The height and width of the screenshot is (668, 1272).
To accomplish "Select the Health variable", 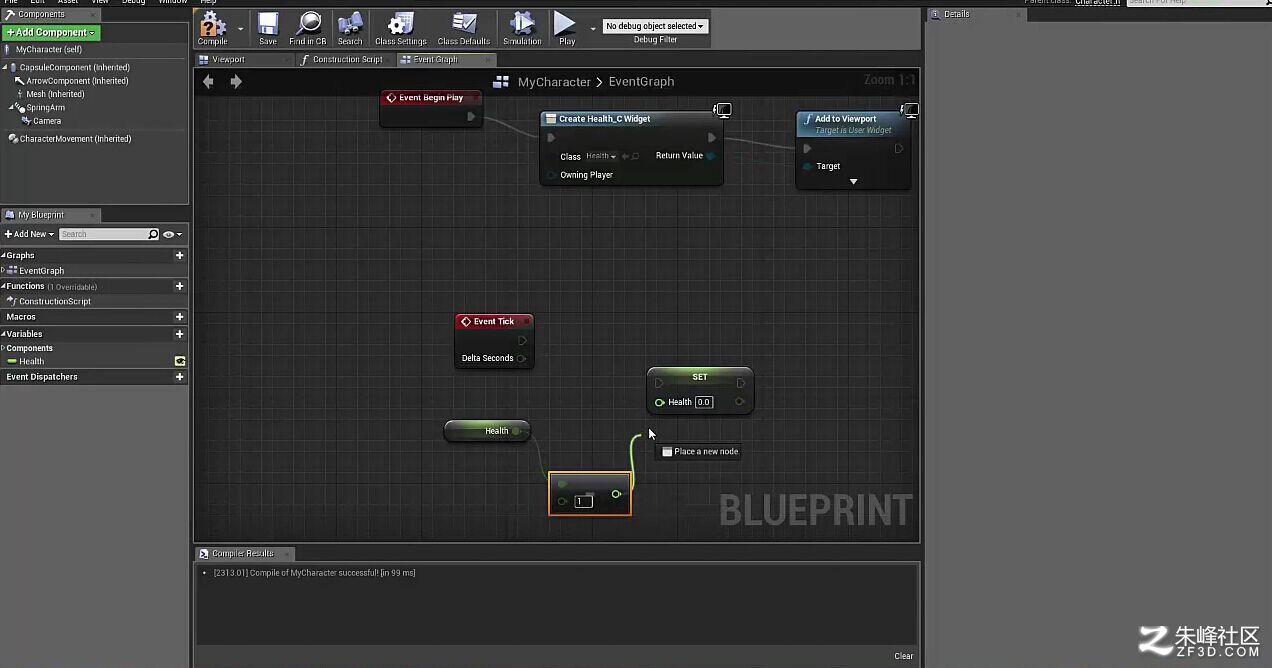I will point(32,361).
